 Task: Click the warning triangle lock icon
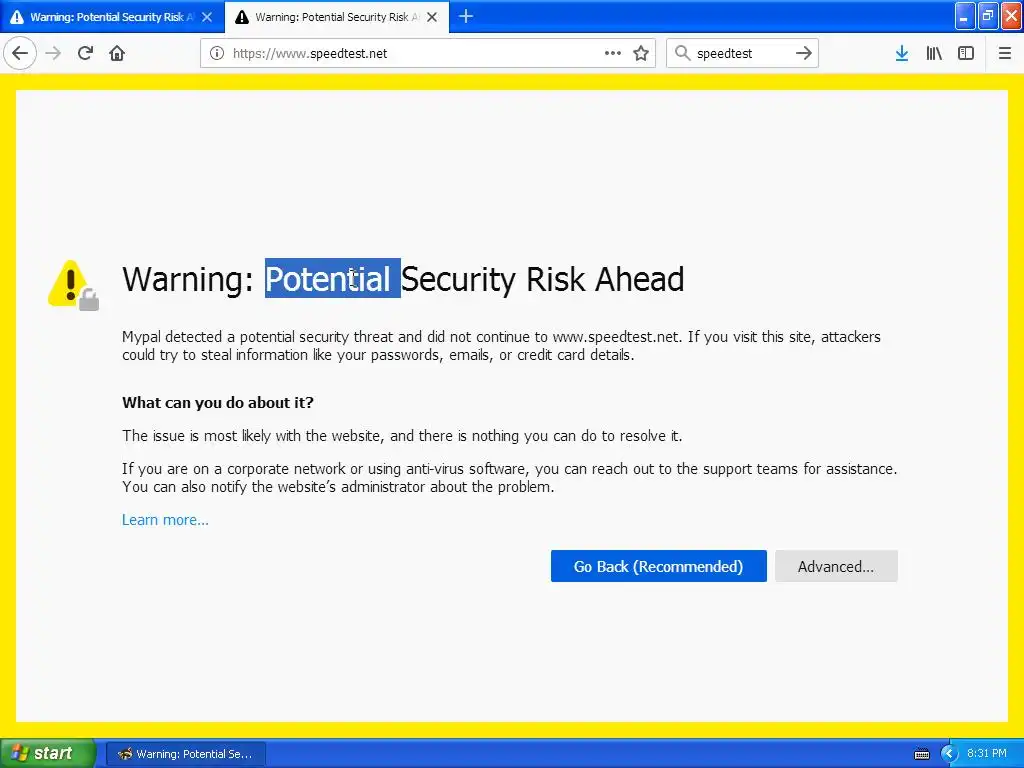(73, 285)
